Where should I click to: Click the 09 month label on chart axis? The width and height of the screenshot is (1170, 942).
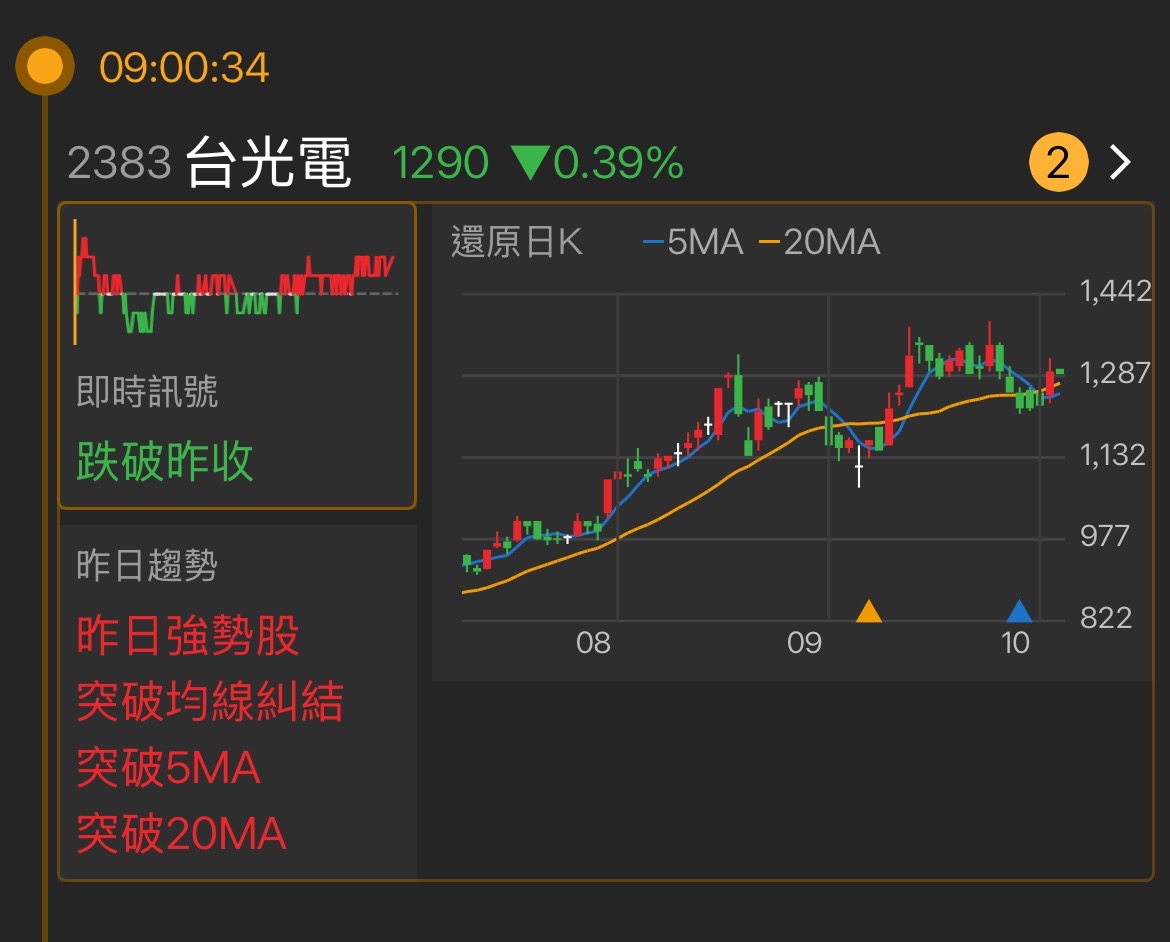point(804,642)
